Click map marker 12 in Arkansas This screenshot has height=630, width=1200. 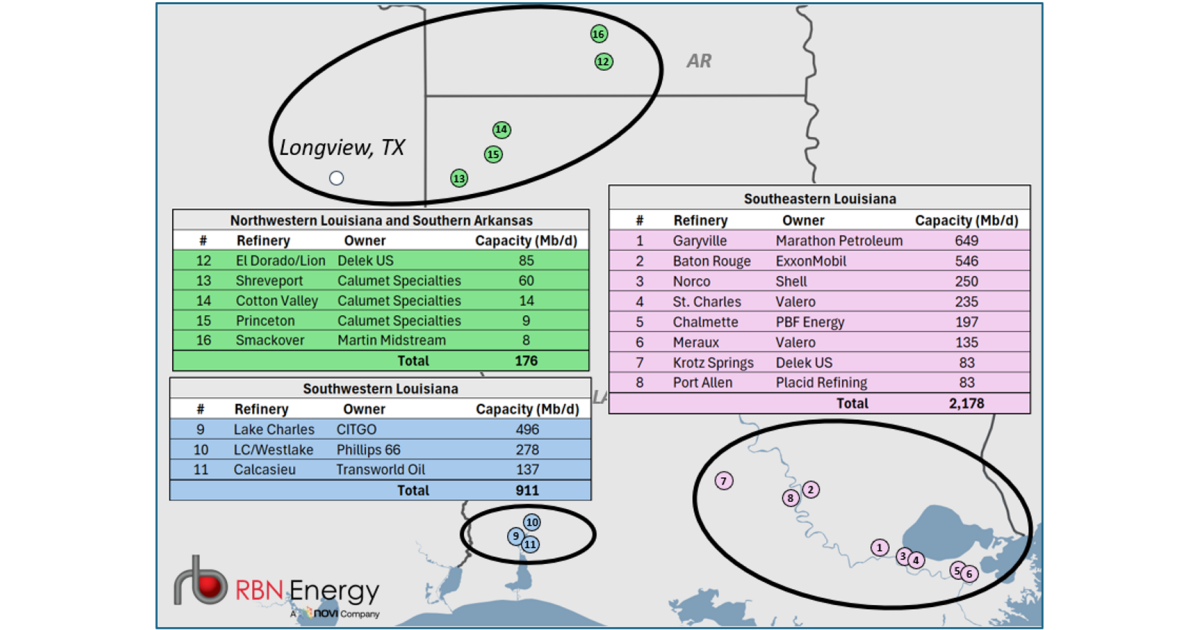[603, 61]
